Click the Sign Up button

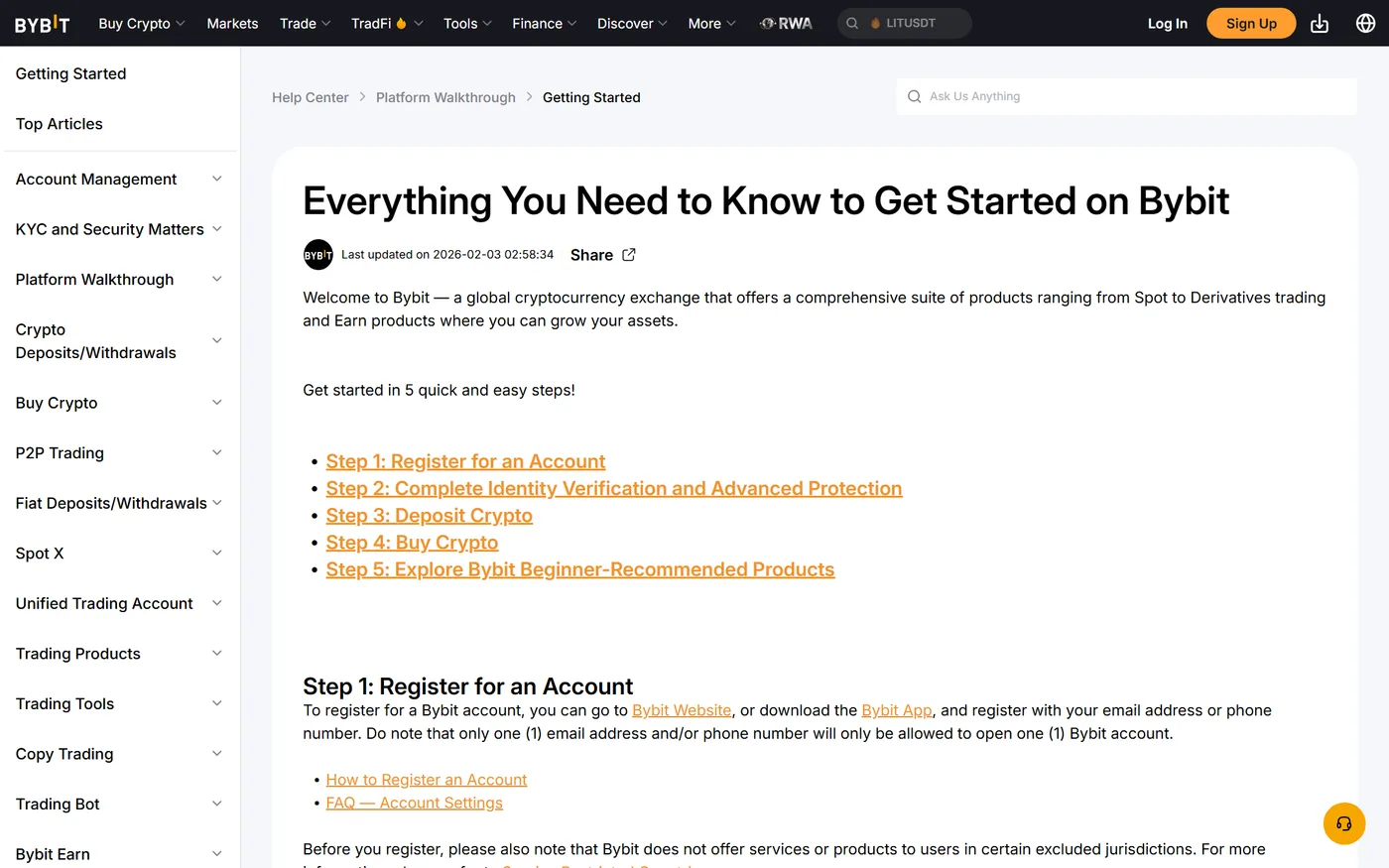tap(1251, 24)
